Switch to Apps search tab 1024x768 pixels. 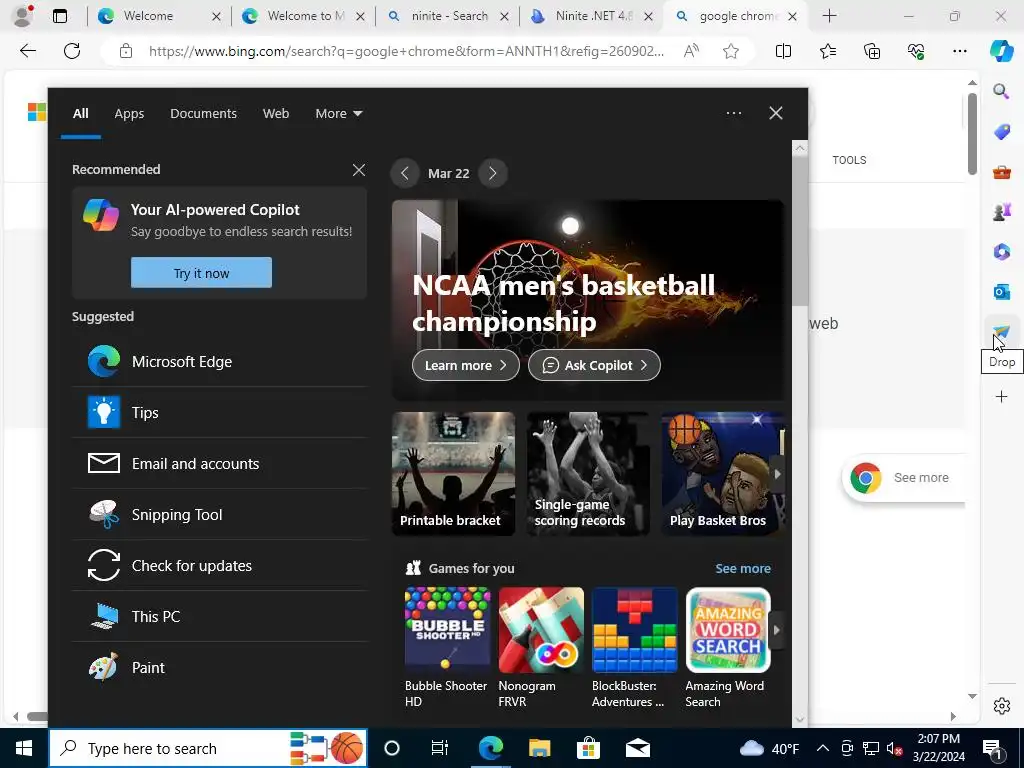click(129, 114)
